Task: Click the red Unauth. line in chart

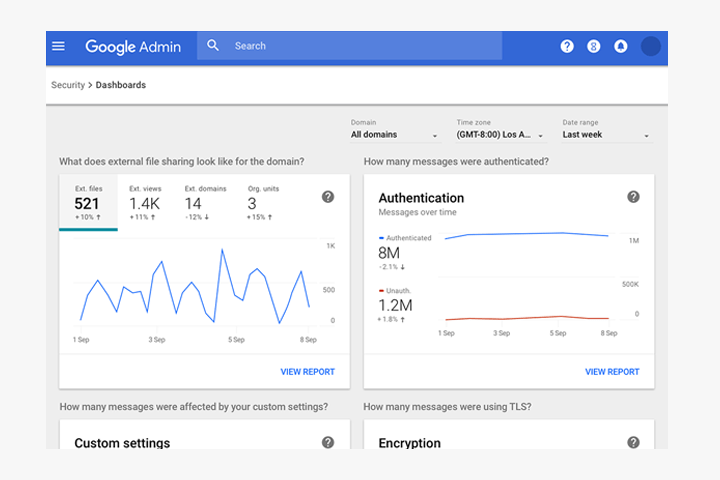Action: tap(527, 318)
